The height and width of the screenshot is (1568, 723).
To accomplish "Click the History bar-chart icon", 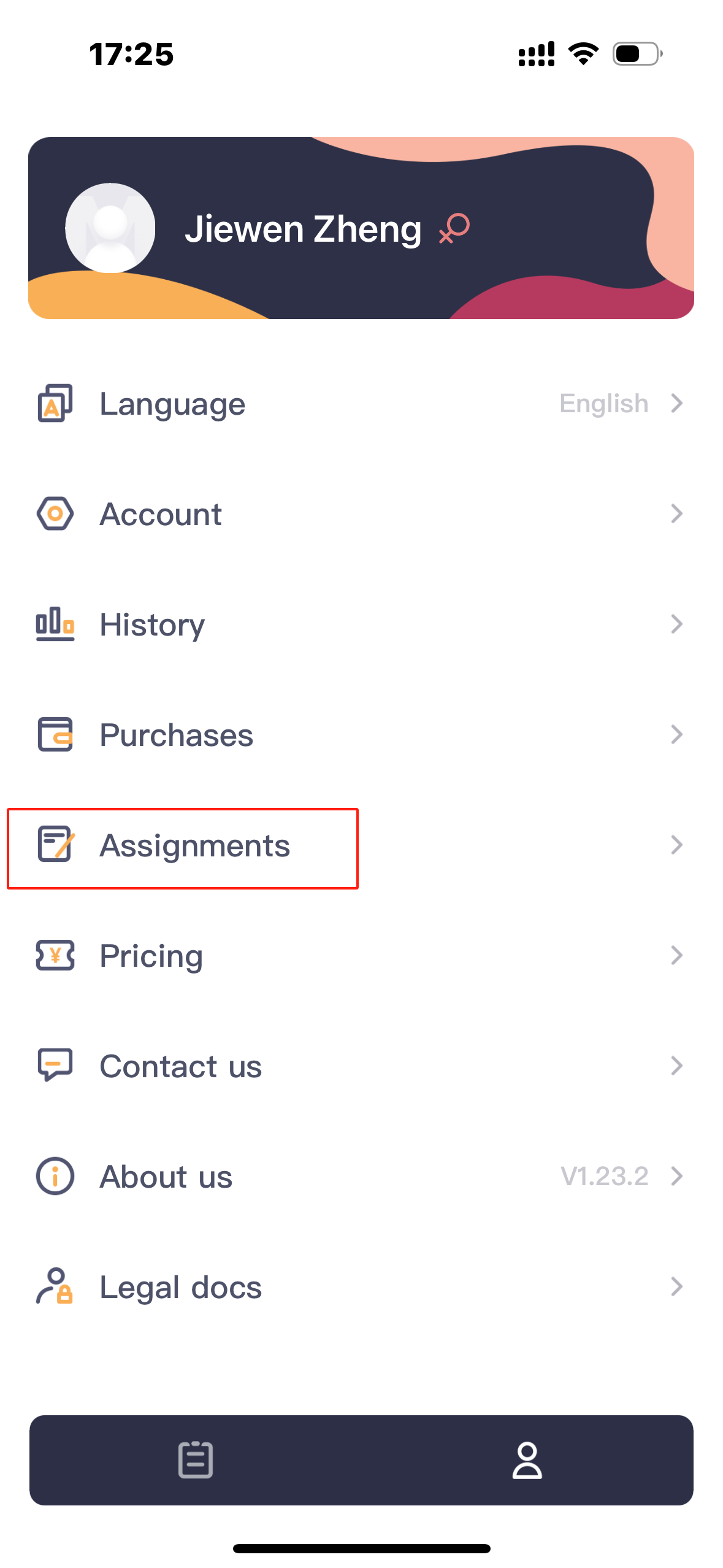I will tap(54, 624).
